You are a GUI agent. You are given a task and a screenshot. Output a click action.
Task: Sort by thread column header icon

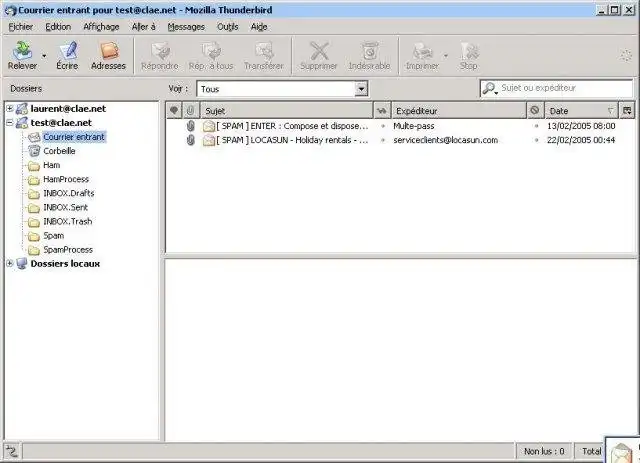[174, 110]
